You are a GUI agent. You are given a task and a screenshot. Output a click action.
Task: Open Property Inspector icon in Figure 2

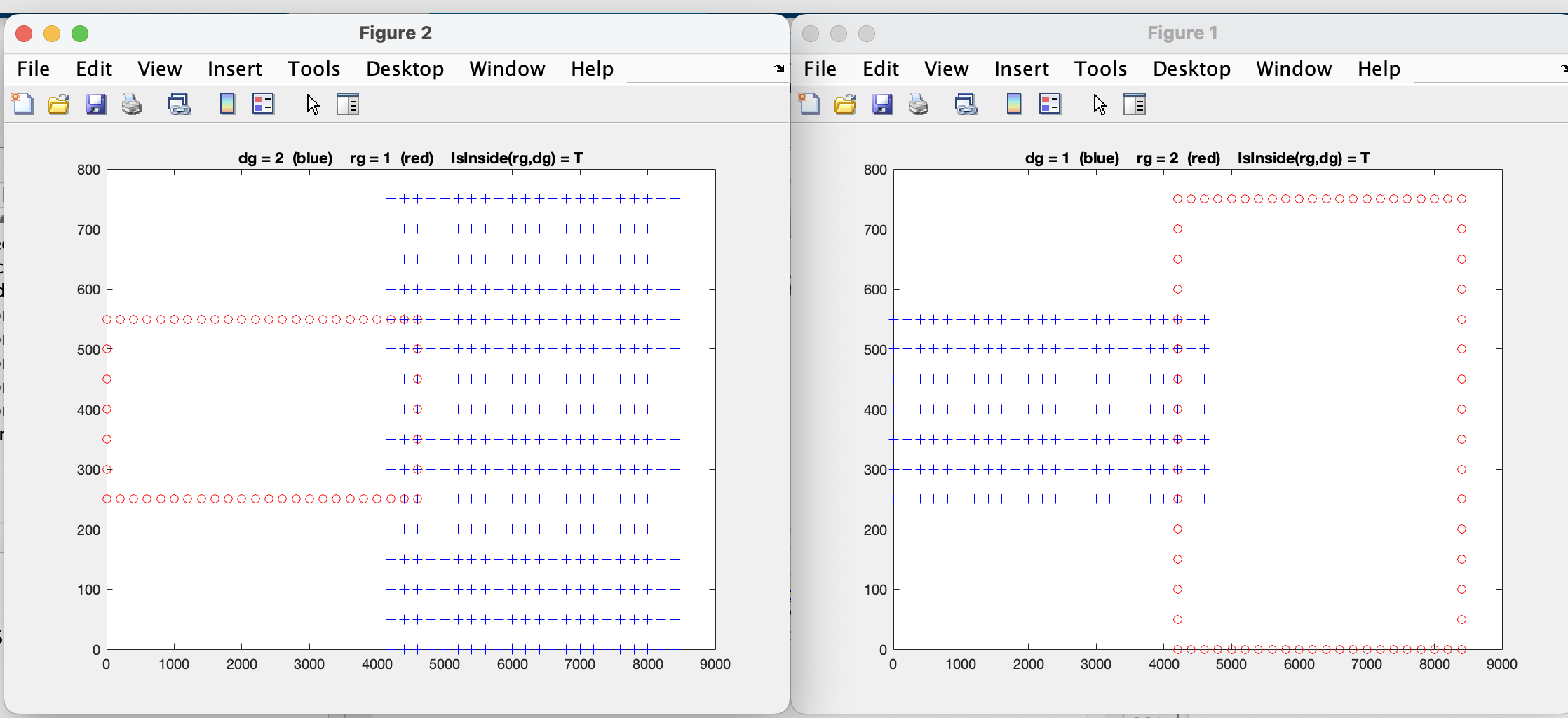pos(348,104)
